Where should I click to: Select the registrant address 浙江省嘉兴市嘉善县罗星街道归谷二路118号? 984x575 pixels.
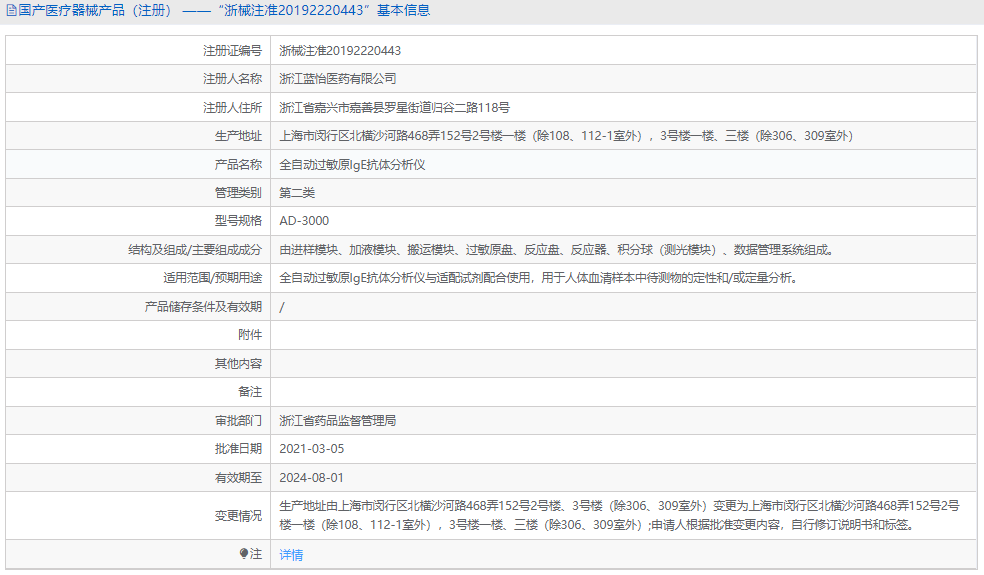394,108
